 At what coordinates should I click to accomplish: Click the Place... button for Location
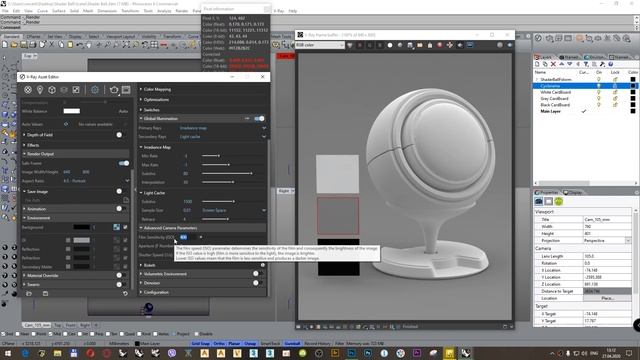607,298
